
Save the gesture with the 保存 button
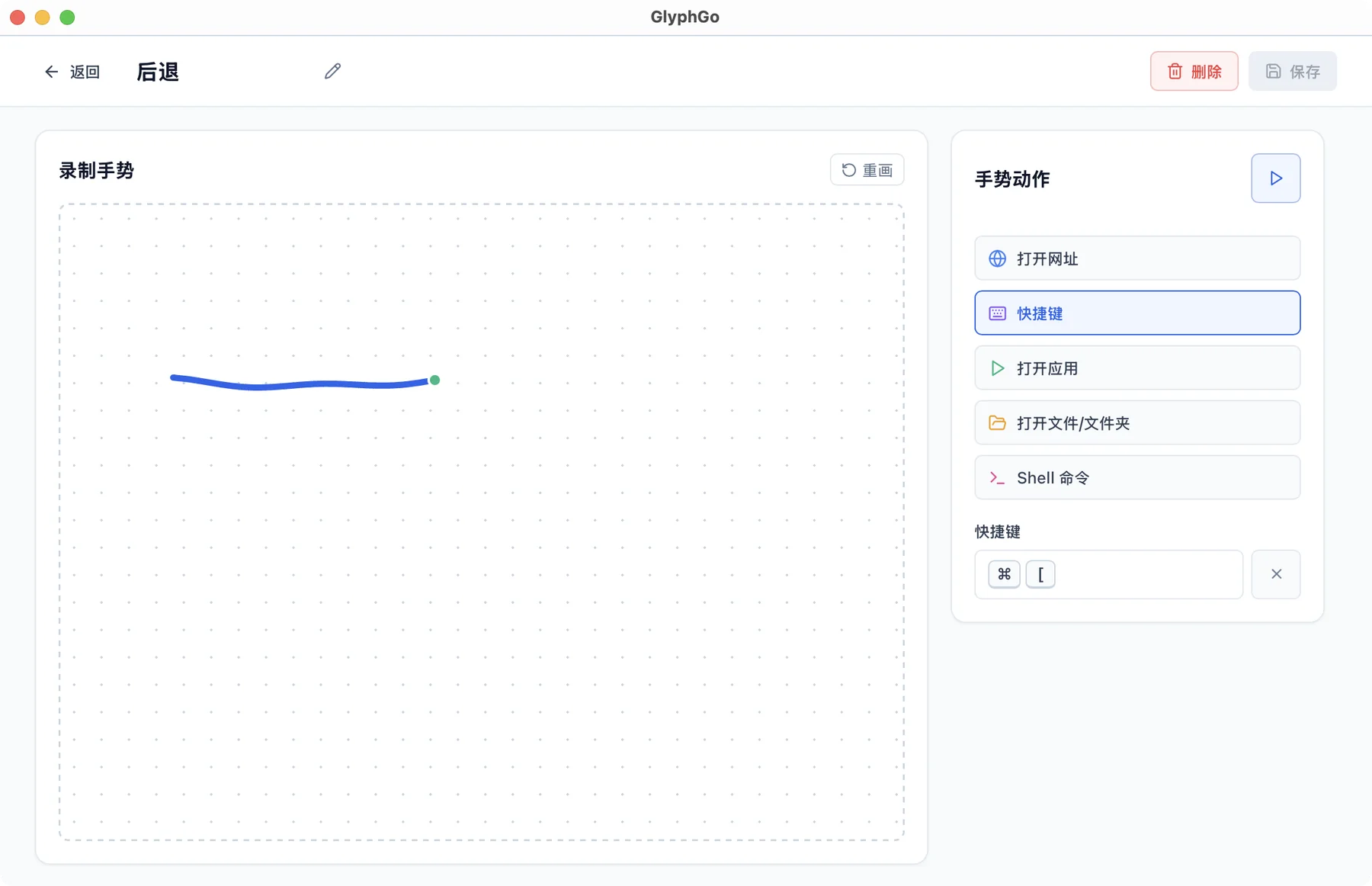[x=1292, y=71]
